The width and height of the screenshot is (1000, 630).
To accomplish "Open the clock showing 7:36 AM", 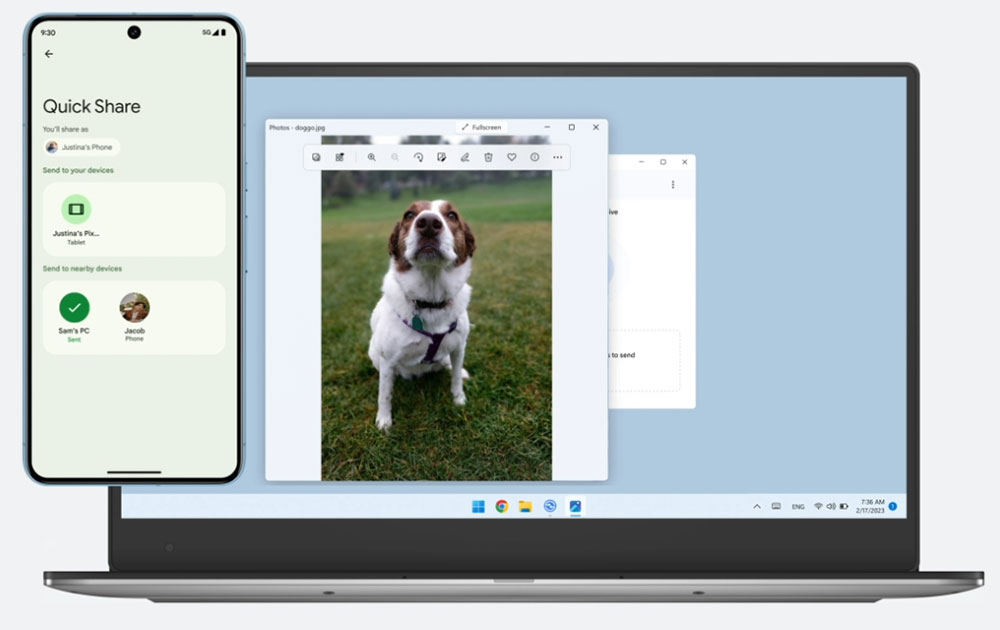I will 871,506.
